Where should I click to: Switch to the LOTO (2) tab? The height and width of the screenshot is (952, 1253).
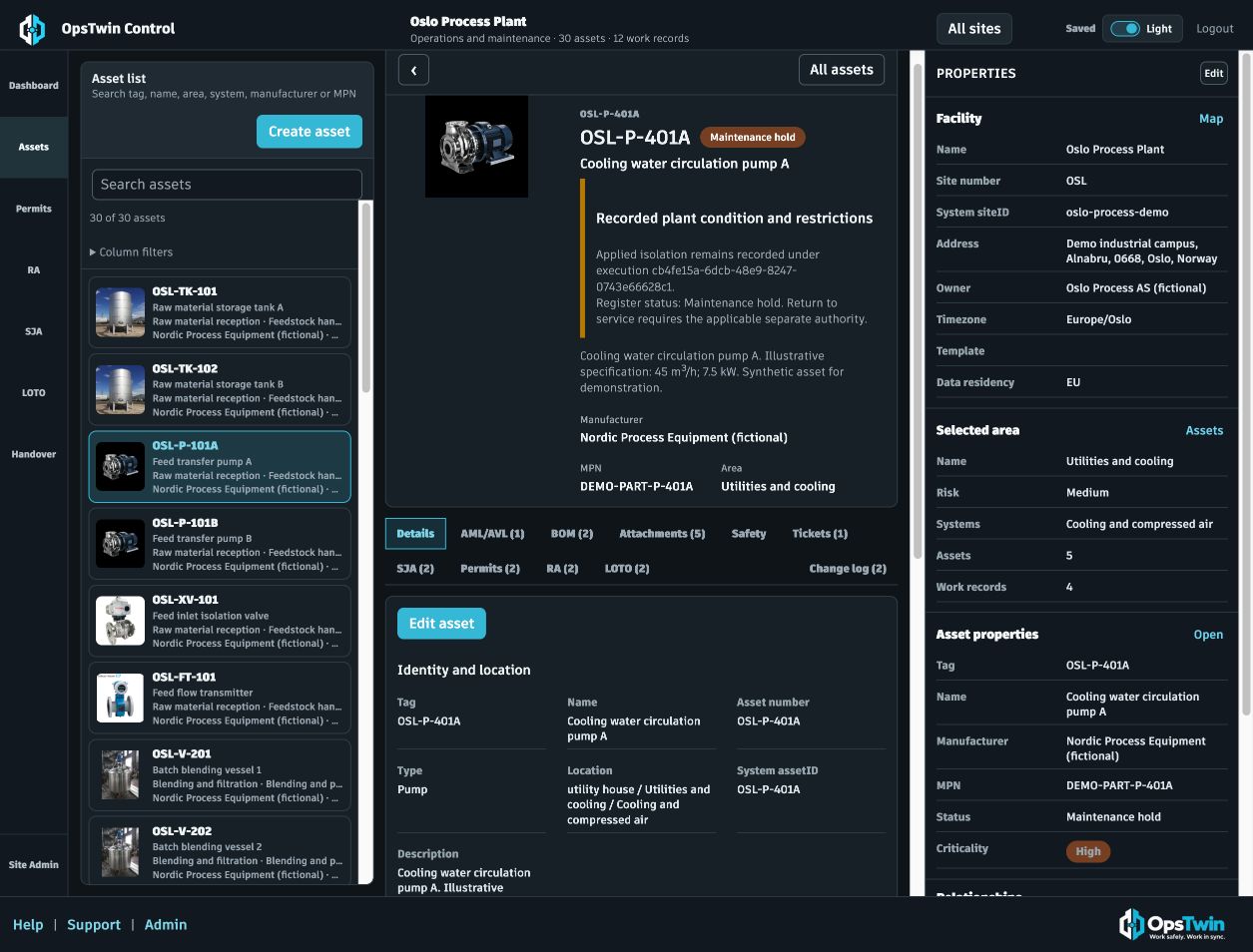click(x=627, y=569)
